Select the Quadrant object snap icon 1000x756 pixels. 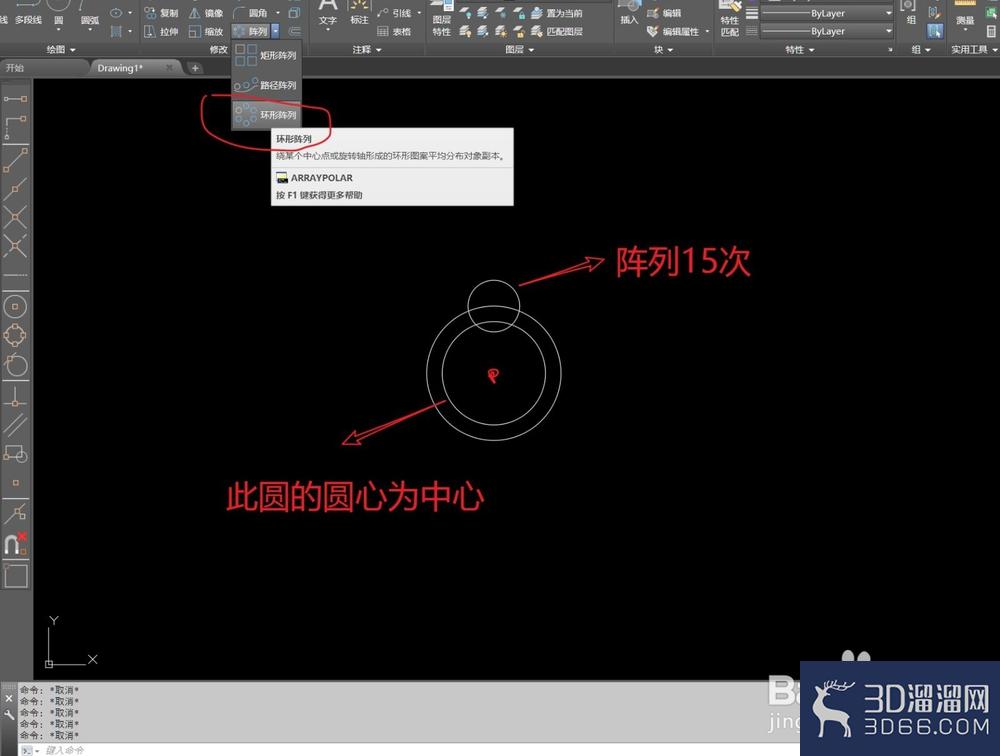click(15, 336)
